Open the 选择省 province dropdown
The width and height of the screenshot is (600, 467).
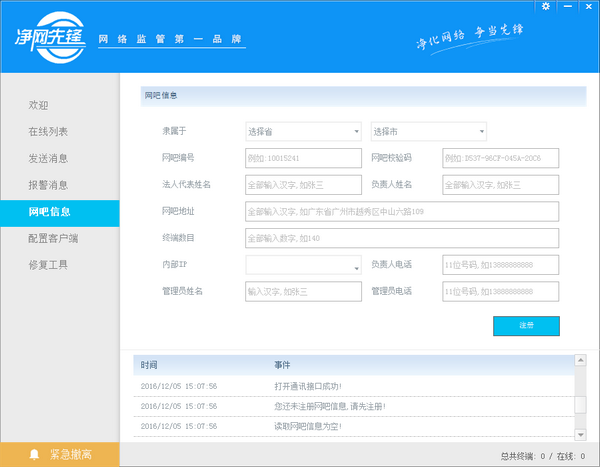pyautogui.click(x=303, y=131)
